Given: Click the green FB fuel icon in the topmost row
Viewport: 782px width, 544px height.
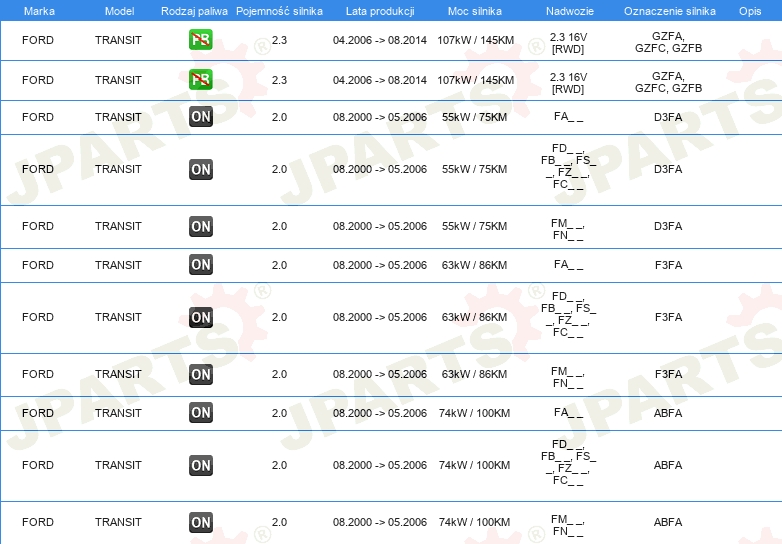Looking at the screenshot, I should [x=200, y=40].
